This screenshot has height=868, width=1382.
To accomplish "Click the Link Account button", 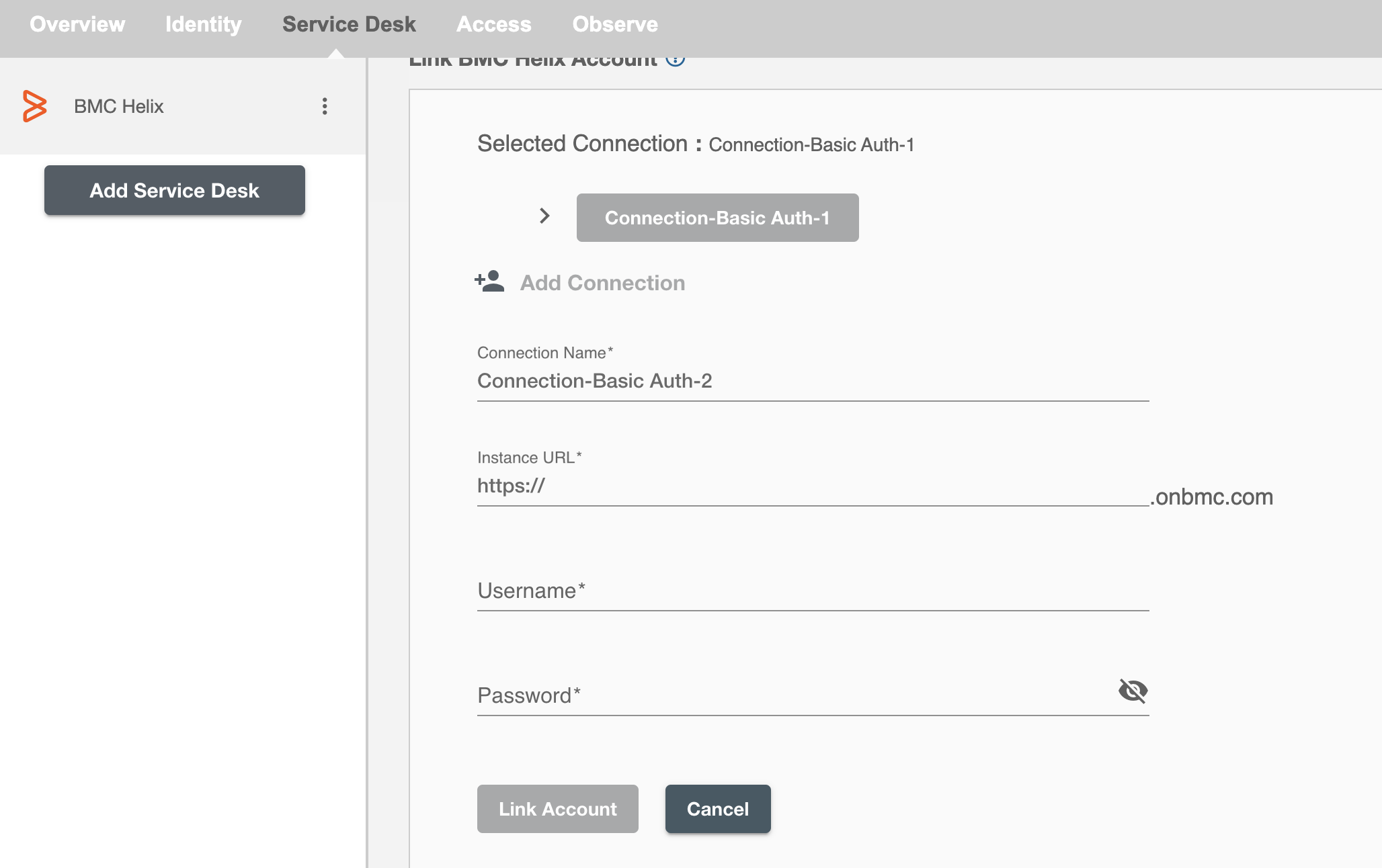I will (x=558, y=809).
